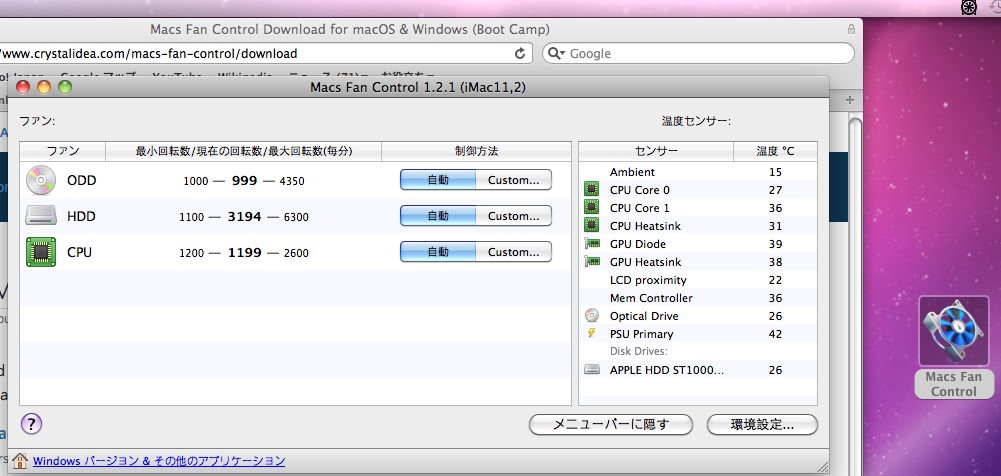Select the APPLE HDD ST1000 label
The height and width of the screenshot is (476, 1001).
click(667, 369)
